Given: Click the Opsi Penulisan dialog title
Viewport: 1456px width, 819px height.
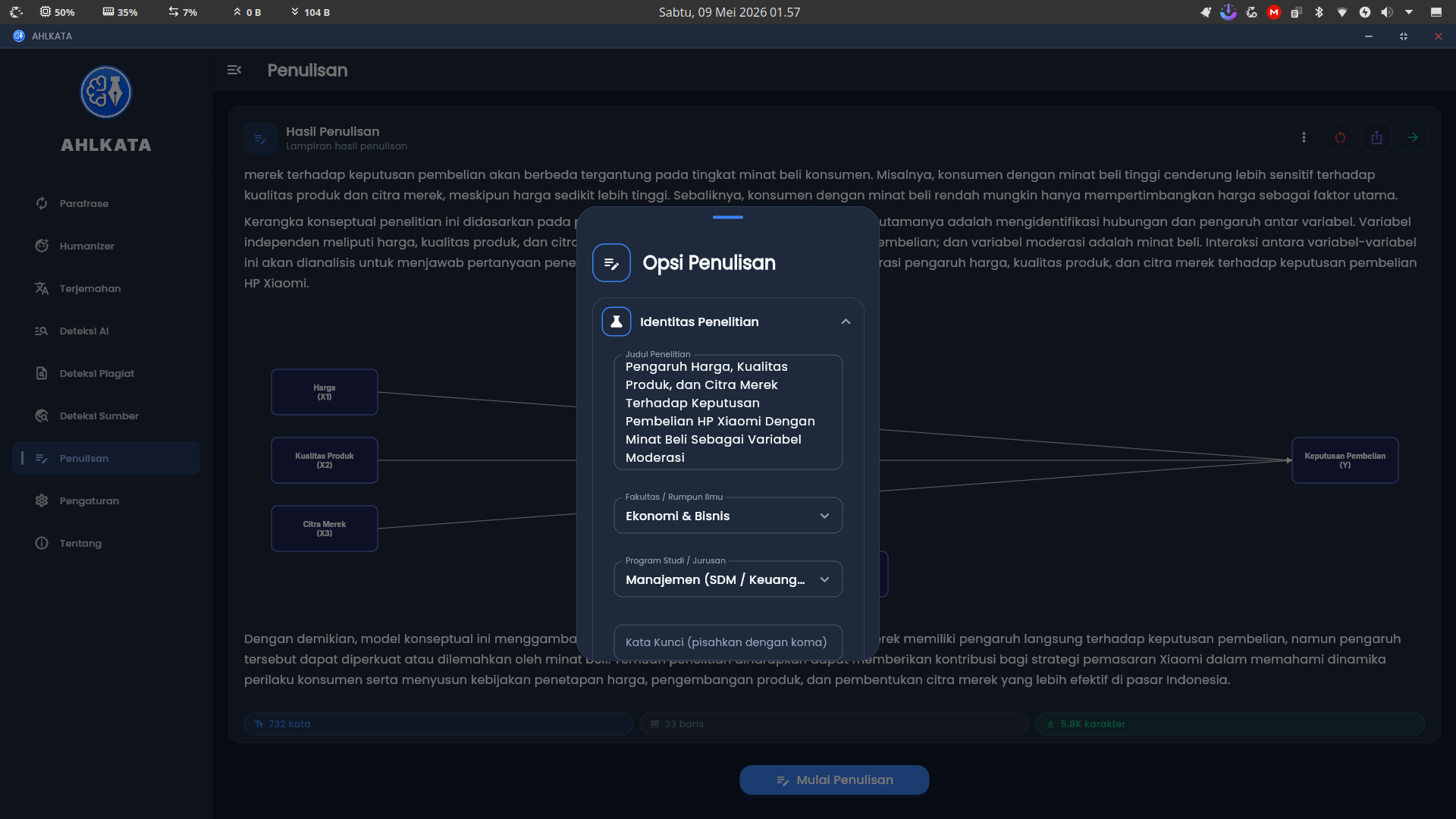Looking at the screenshot, I should [709, 262].
